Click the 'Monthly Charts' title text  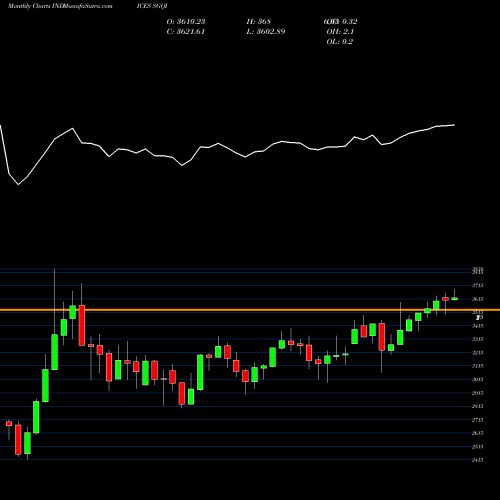[x=29, y=6]
